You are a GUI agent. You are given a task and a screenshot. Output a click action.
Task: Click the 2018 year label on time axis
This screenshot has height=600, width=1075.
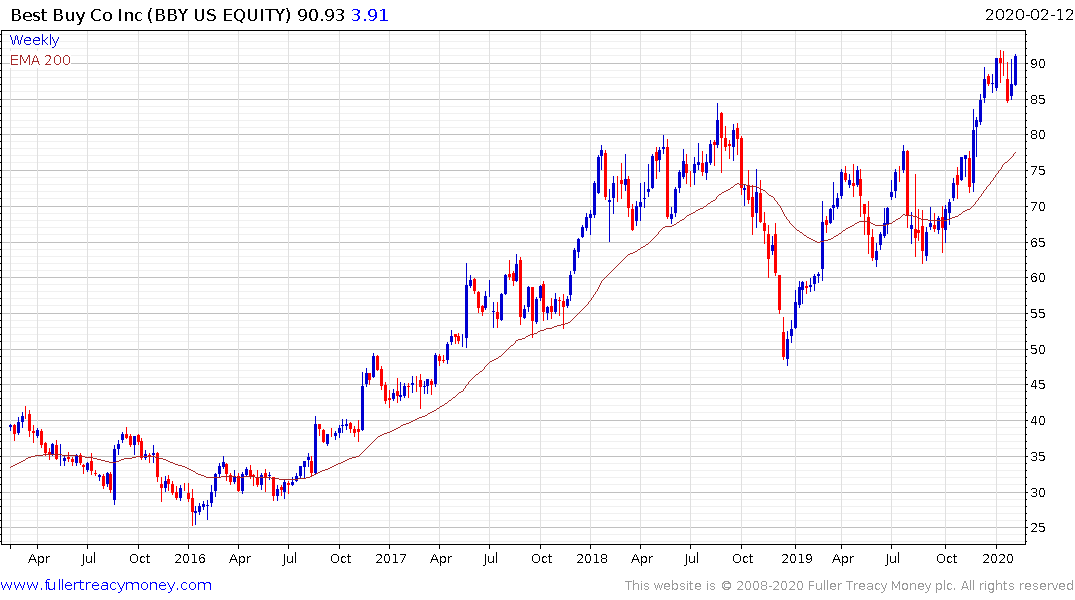(x=592, y=558)
